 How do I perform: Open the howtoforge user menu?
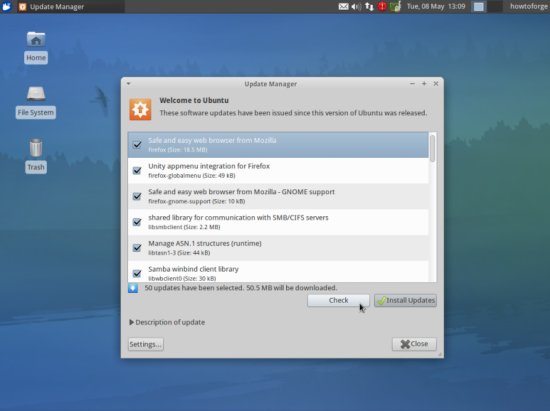click(x=528, y=6)
